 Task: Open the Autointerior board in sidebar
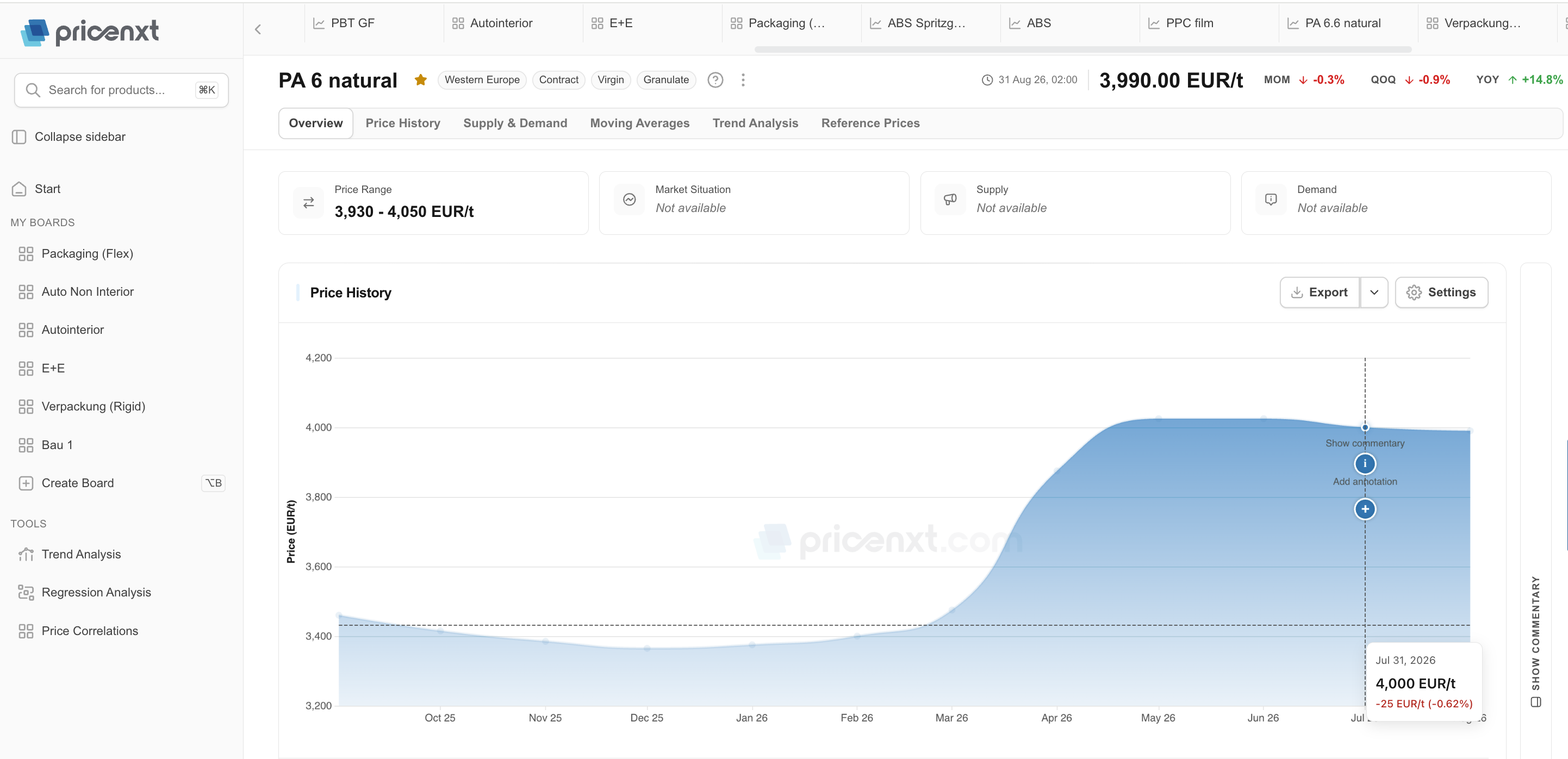coord(61,330)
